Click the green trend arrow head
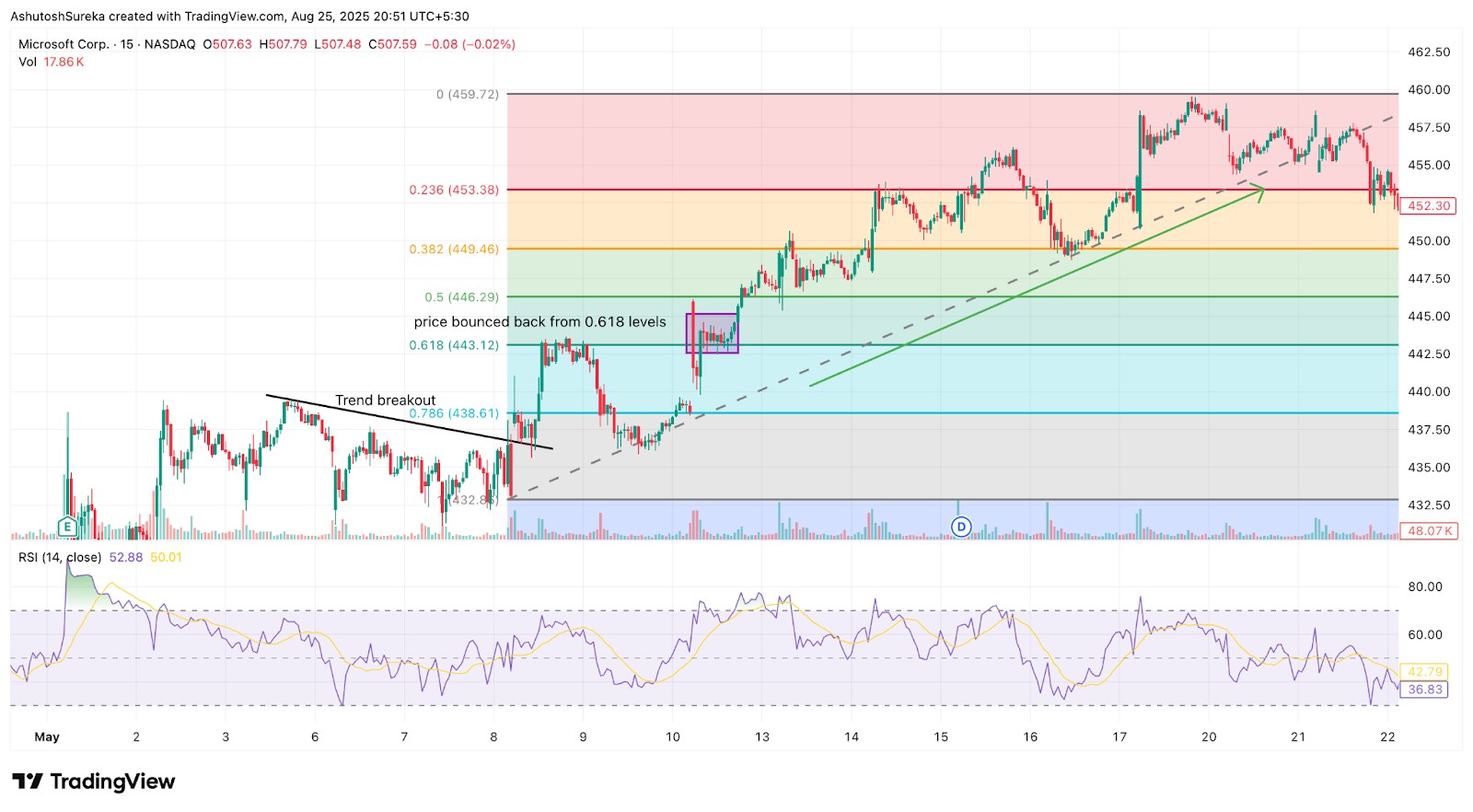The height and width of the screenshot is (812, 1473). [1258, 191]
